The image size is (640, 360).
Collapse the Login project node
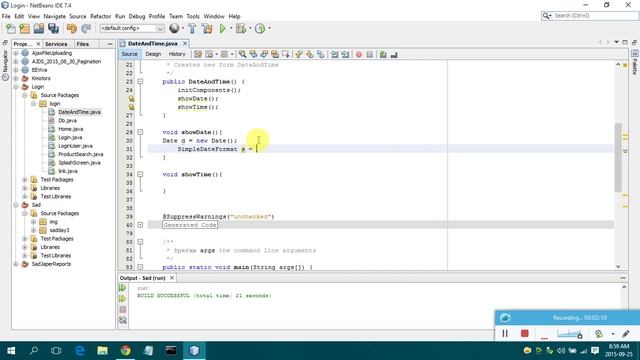16,87
